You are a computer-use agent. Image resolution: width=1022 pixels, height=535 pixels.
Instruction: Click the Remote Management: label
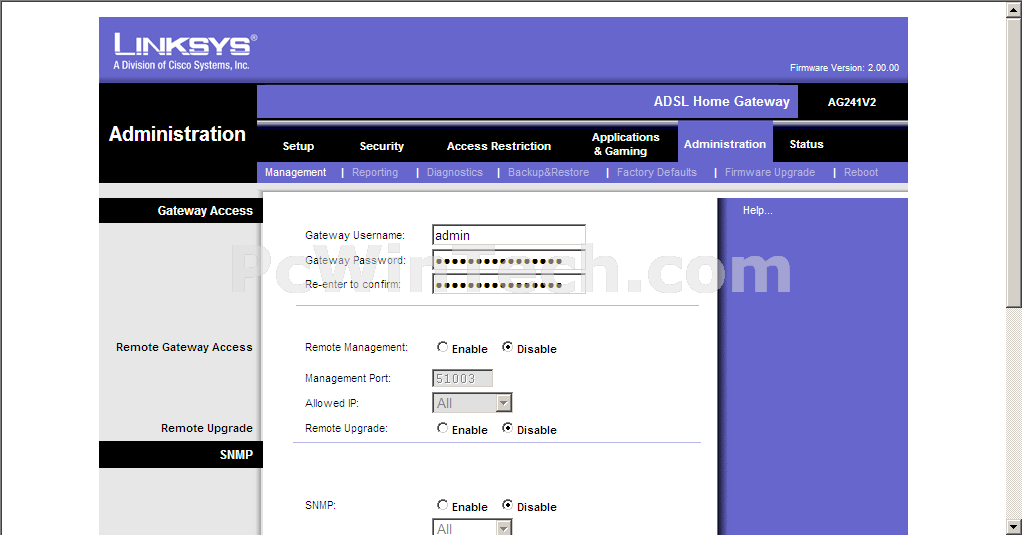coord(356,347)
